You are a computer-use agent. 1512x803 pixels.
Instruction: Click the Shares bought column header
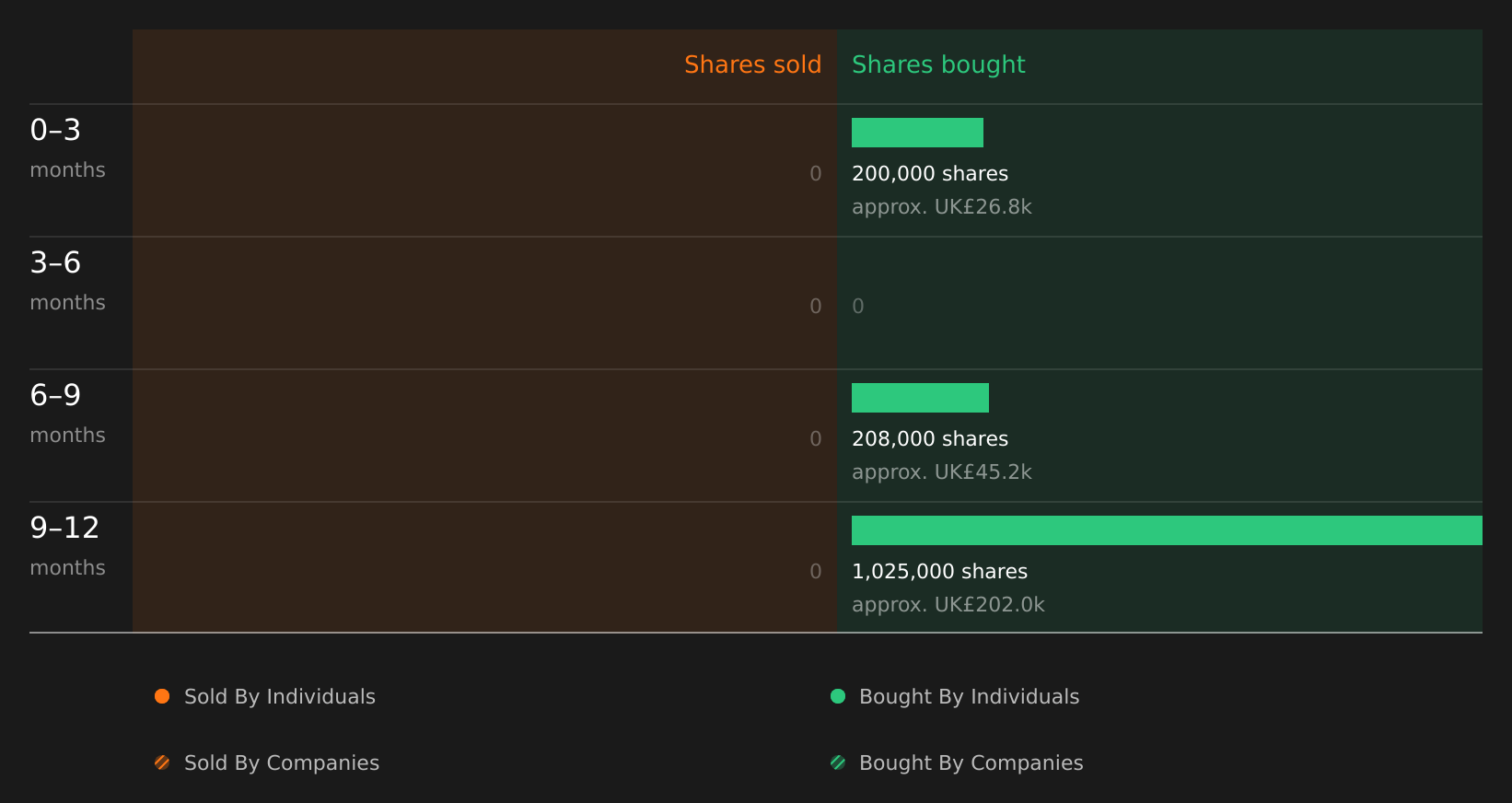point(938,65)
